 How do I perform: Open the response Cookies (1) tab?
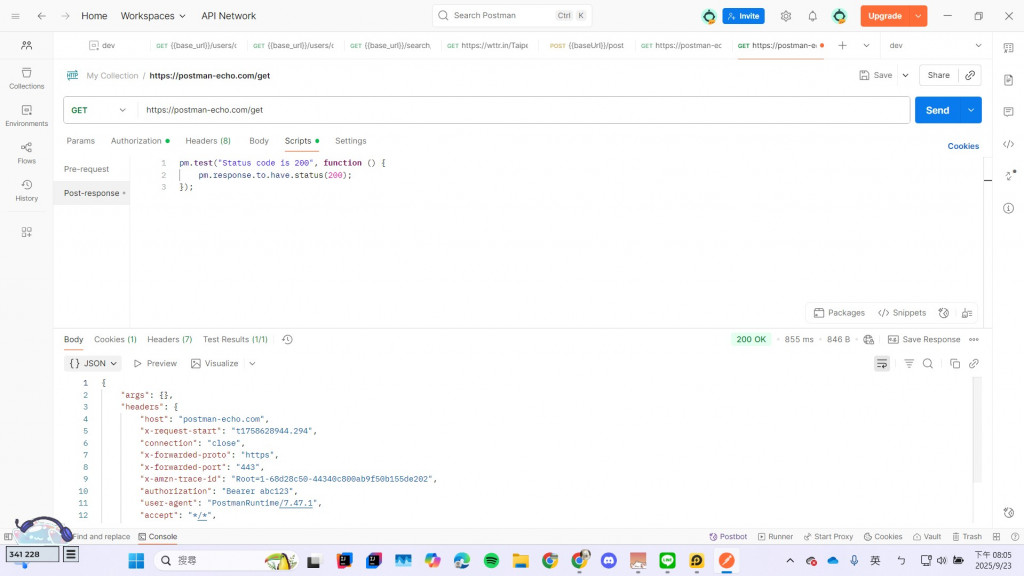115,340
